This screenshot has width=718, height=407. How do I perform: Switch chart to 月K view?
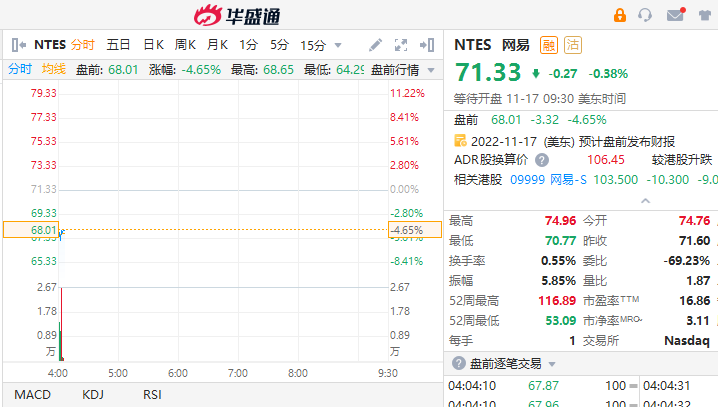[217, 45]
